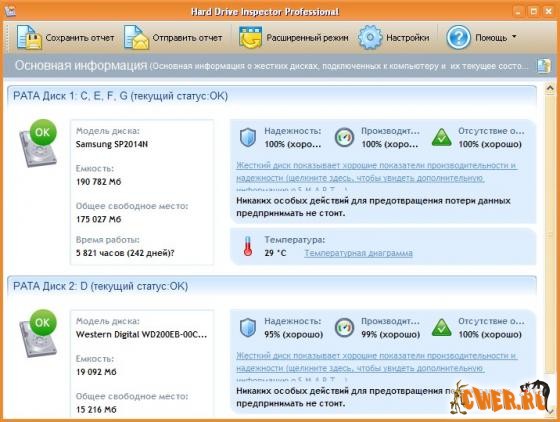Click the OK disk icon of Disk 2
The height and width of the screenshot is (422, 560).
(x=38, y=333)
